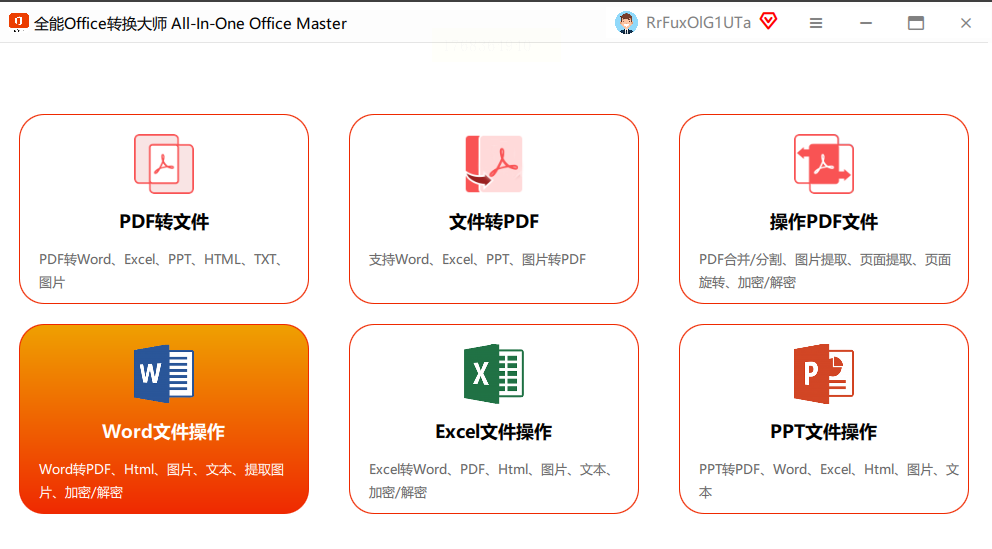
Task: Select the Excel文件操作 heading
Action: pyautogui.click(x=494, y=432)
